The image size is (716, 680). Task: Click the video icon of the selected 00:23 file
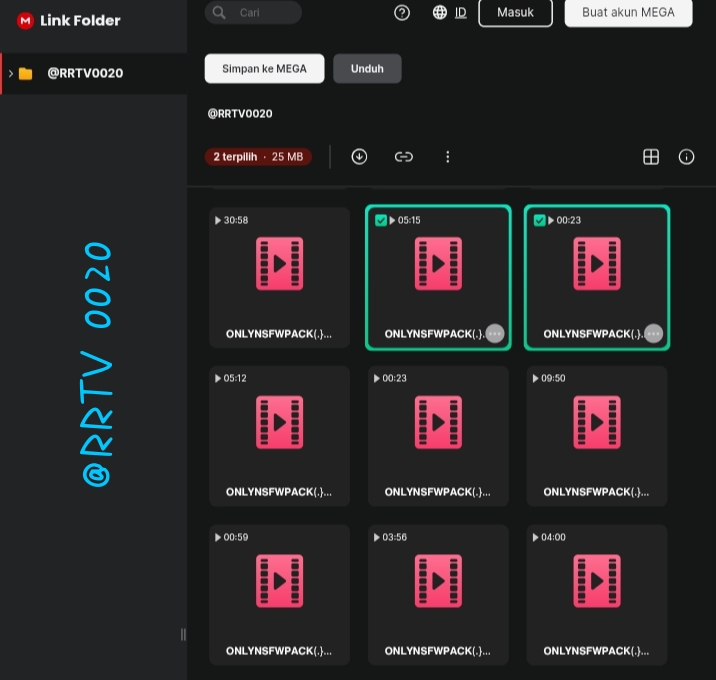click(597, 264)
